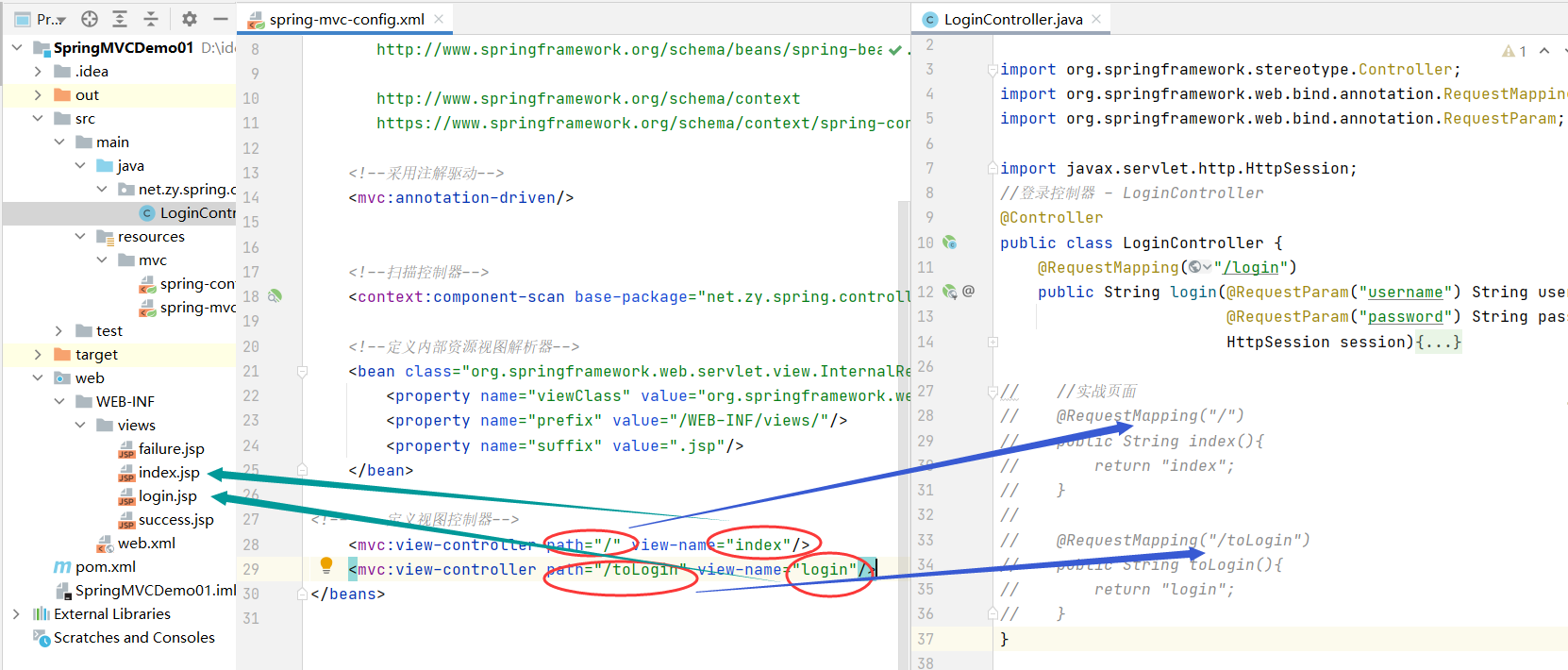Collapse the java folder
The height and width of the screenshot is (670, 1568).
[x=80, y=165]
